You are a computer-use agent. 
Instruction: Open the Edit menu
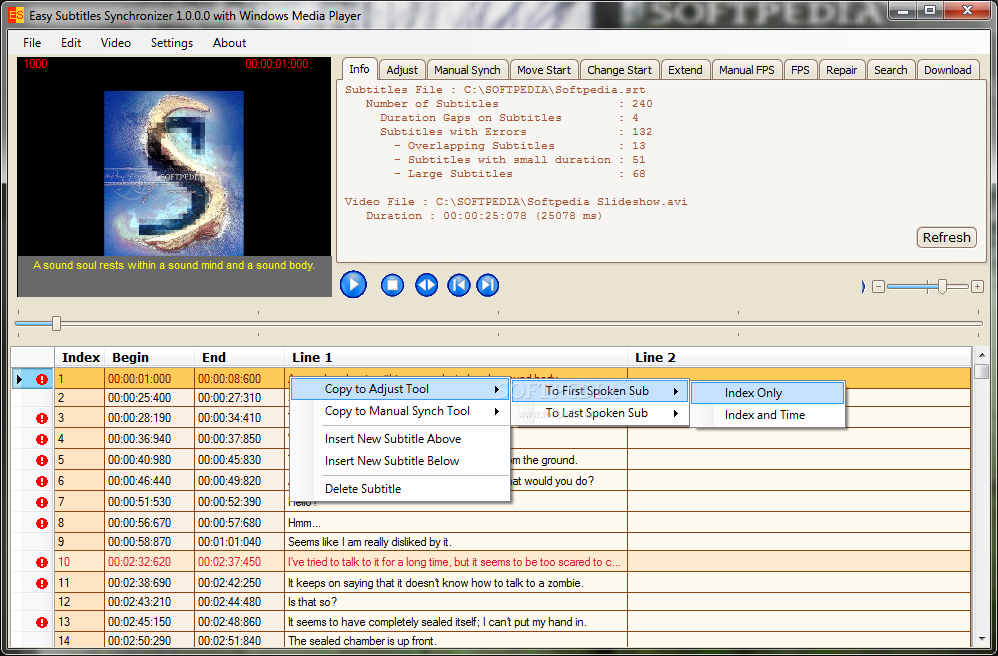[71, 43]
